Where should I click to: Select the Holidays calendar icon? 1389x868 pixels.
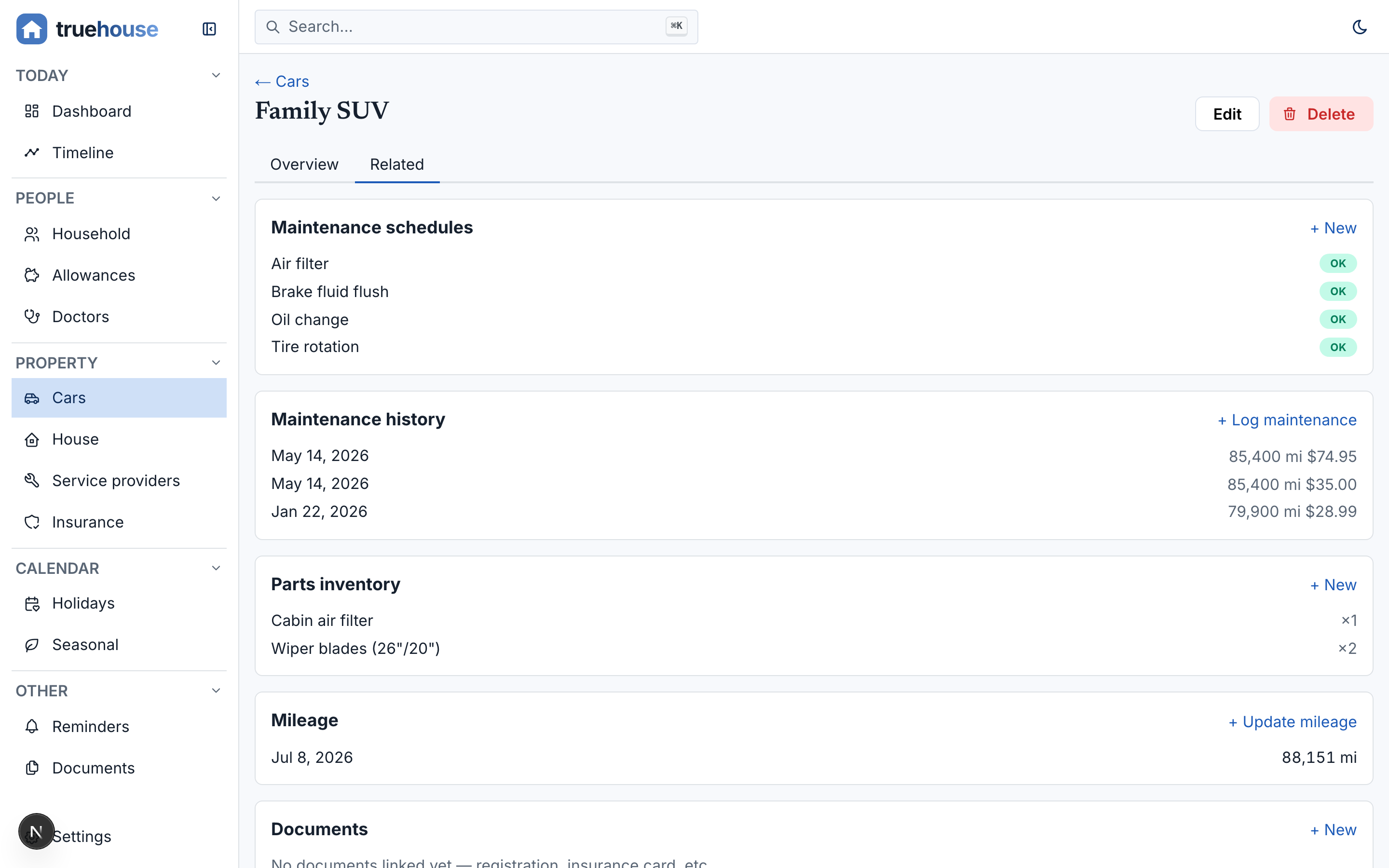[32, 603]
